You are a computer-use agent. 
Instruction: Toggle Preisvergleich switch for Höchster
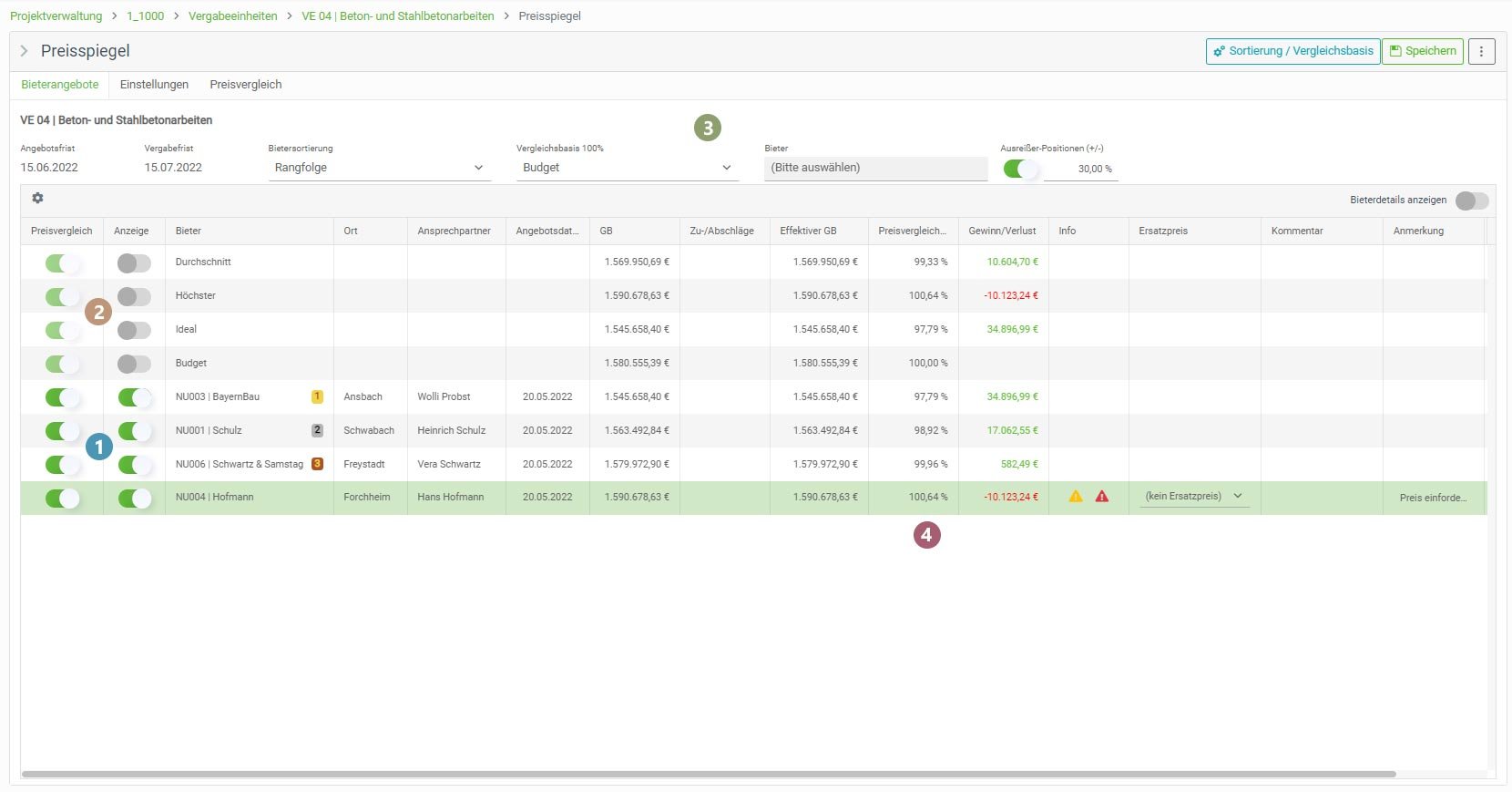(62, 296)
